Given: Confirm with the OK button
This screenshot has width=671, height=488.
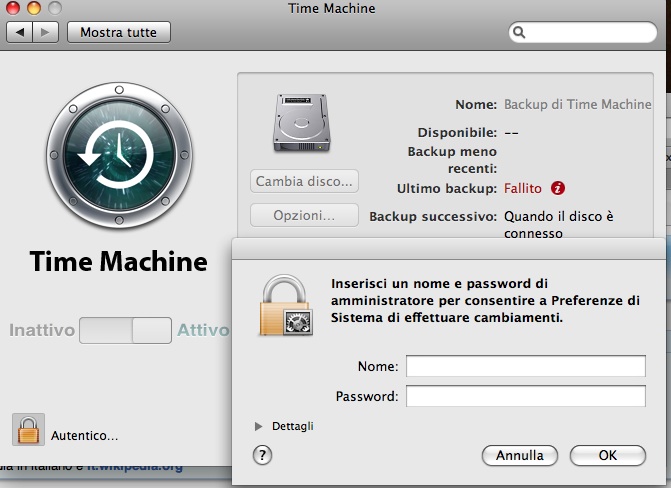Looking at the screenshot, I should pyautogui.click(x=608, y=455).
